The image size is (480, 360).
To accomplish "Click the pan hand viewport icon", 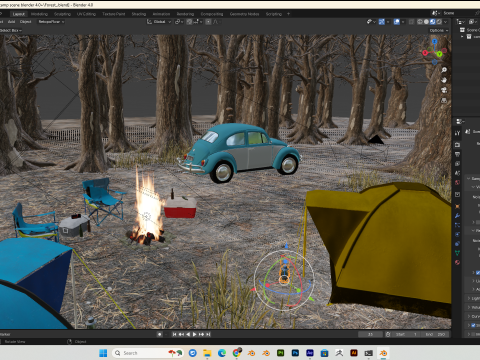I will [x=444, y=80].
